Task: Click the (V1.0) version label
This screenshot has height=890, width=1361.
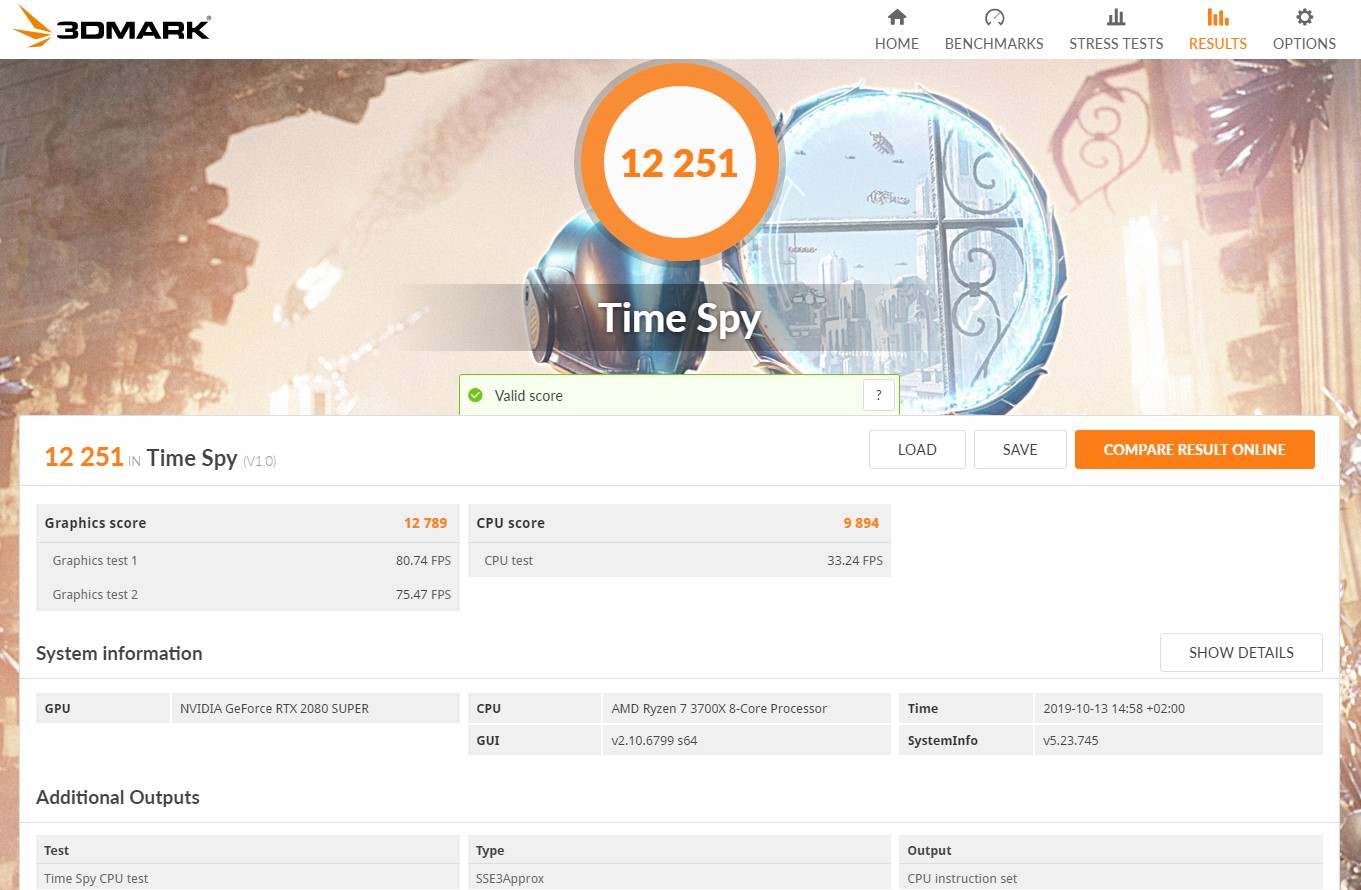Action: pyautogui.click(x=259, y=461)
